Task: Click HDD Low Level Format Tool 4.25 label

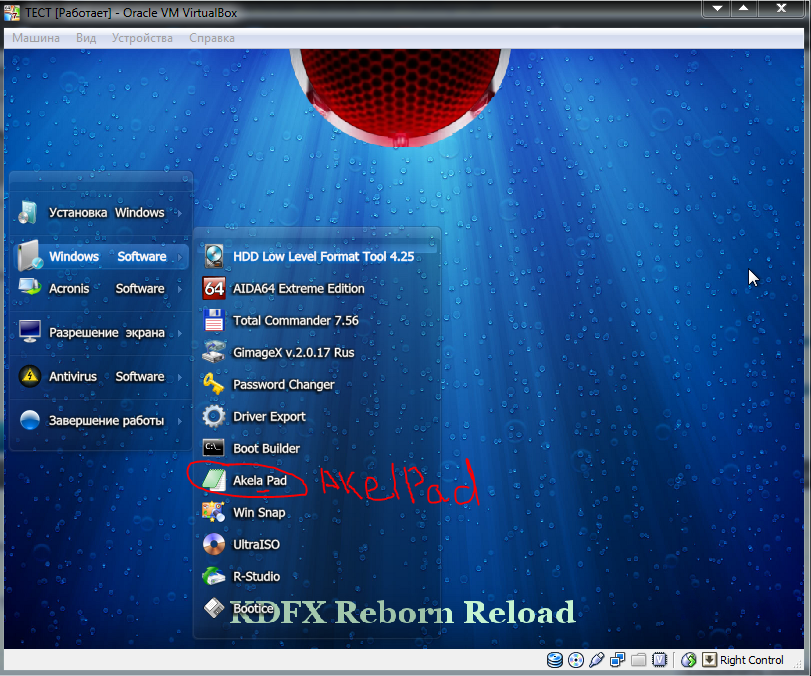Action: point(323,257)
